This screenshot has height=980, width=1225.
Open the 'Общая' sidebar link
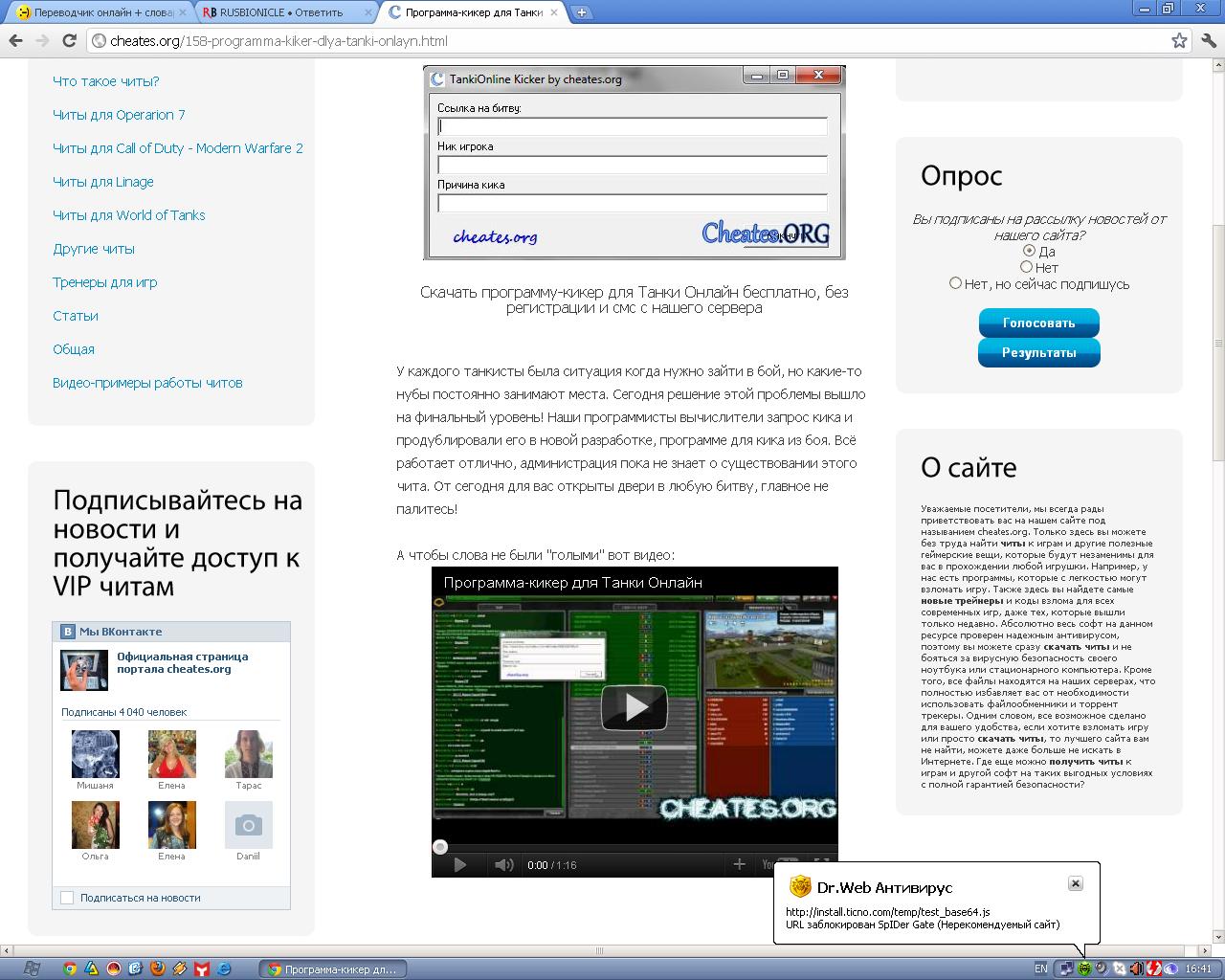pyautogui.click(x=74, y=349)
